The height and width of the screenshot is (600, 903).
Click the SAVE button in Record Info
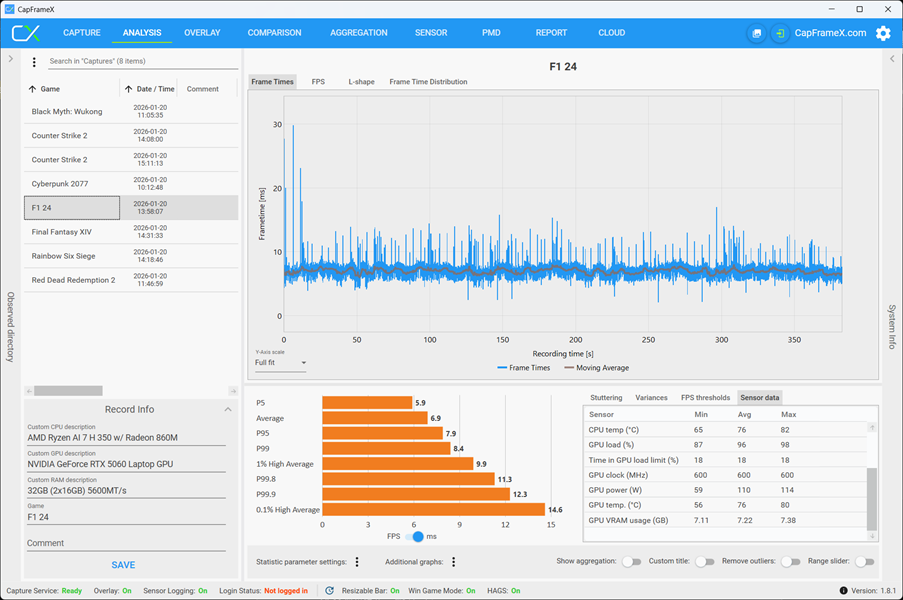pyautogui.click(x=123, y=565)
